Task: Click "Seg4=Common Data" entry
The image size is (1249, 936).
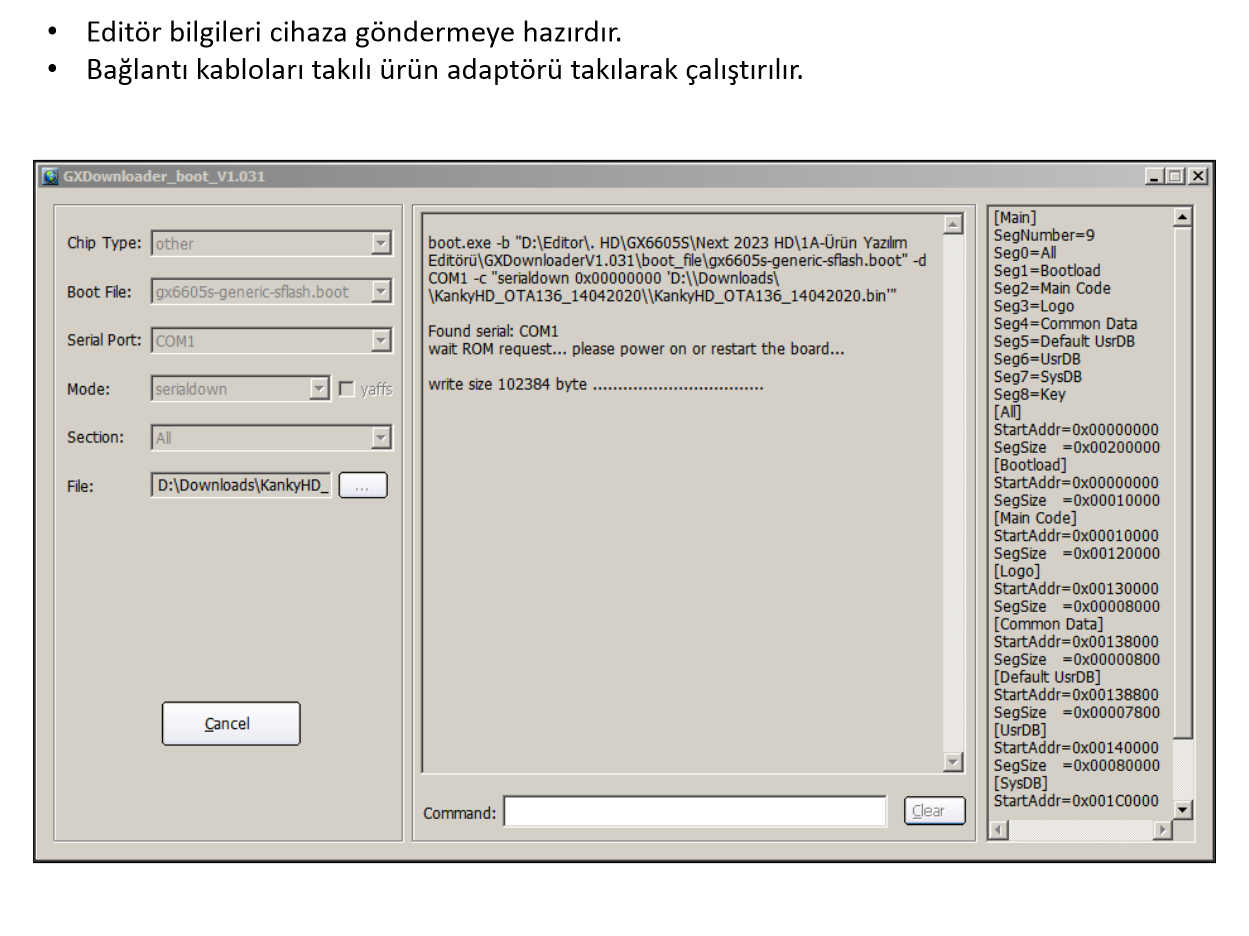Action: [x=1065, y=324]
